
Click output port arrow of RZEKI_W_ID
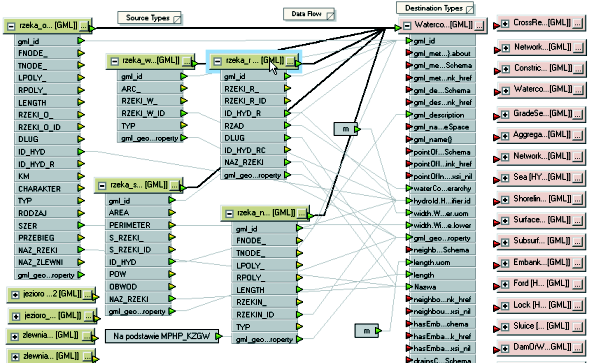point(184,113)
